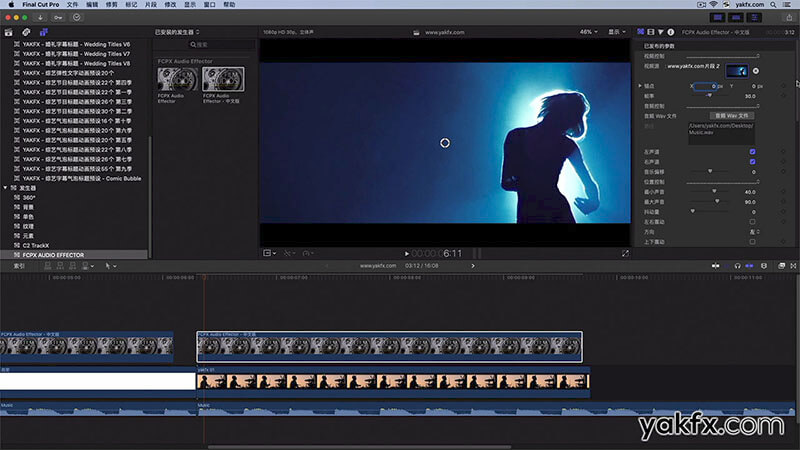Open Spotlight search in menu bar

coord(773,4)
